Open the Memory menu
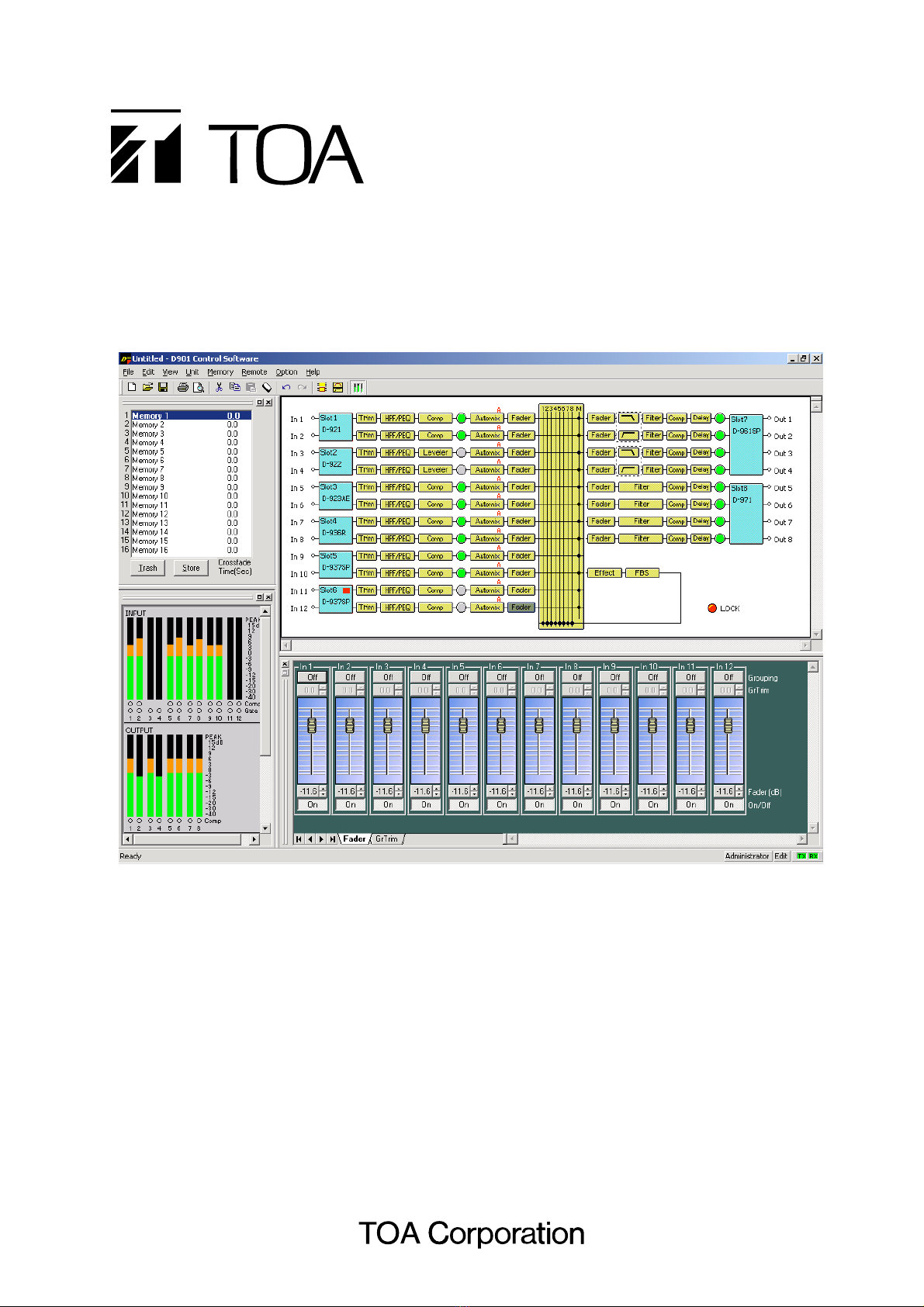 click(x=220, y=372)
